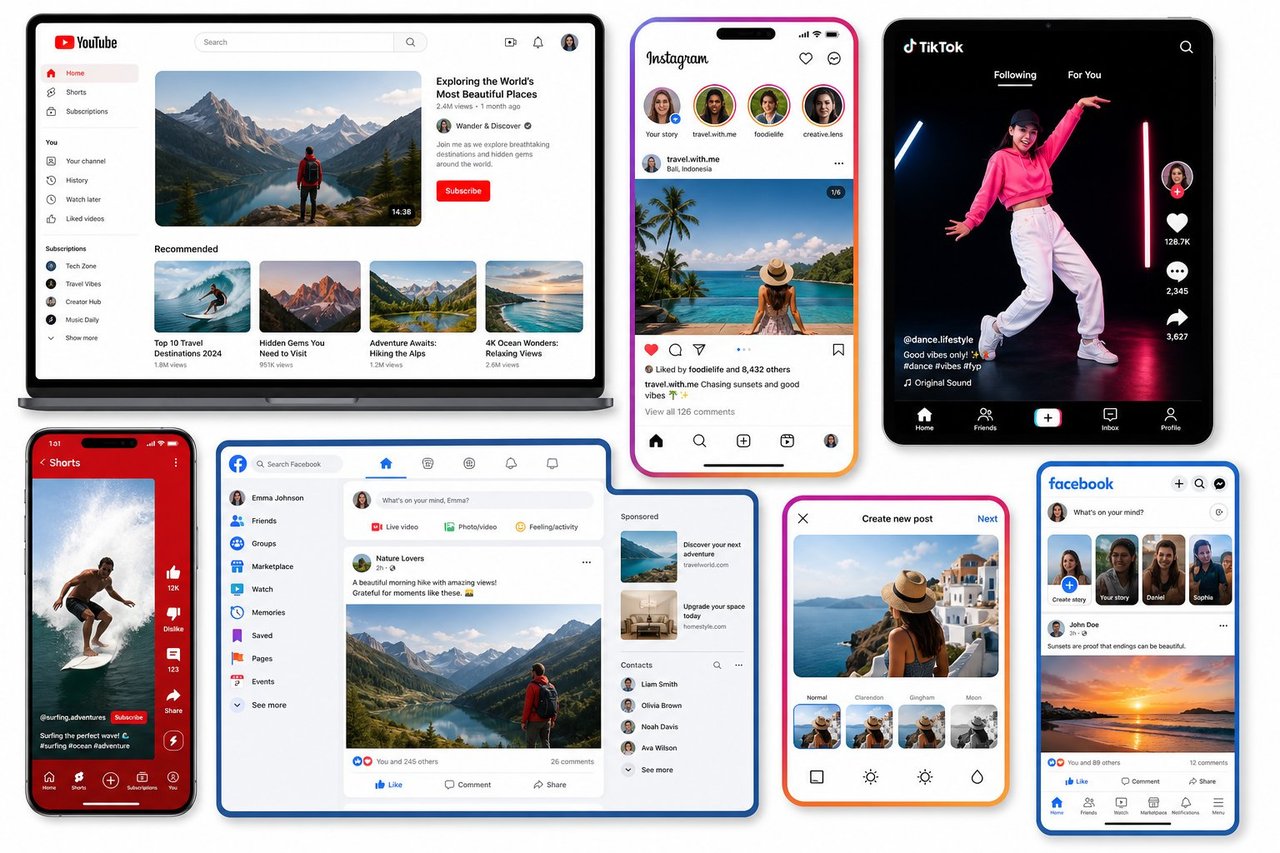Close the Create new post screen
The image size is (1280, 853).
pos(803,519)
